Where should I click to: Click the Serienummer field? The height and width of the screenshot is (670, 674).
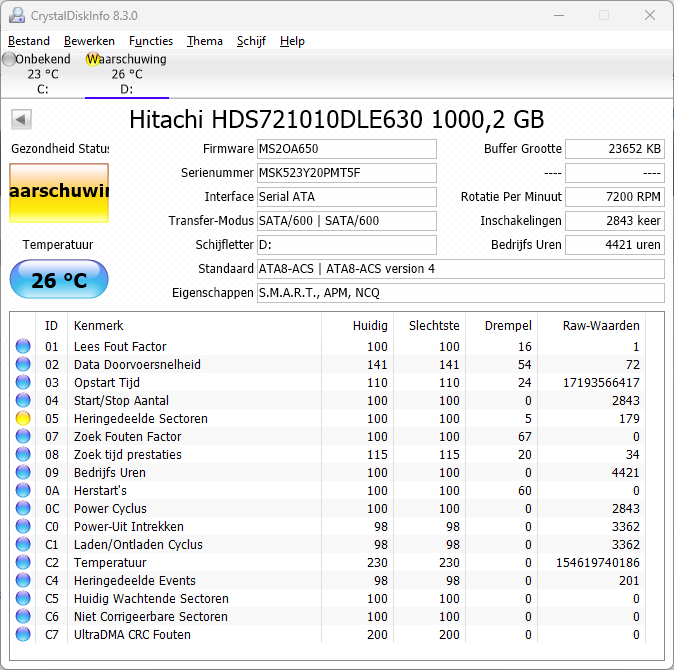click(x=346, y=173)
